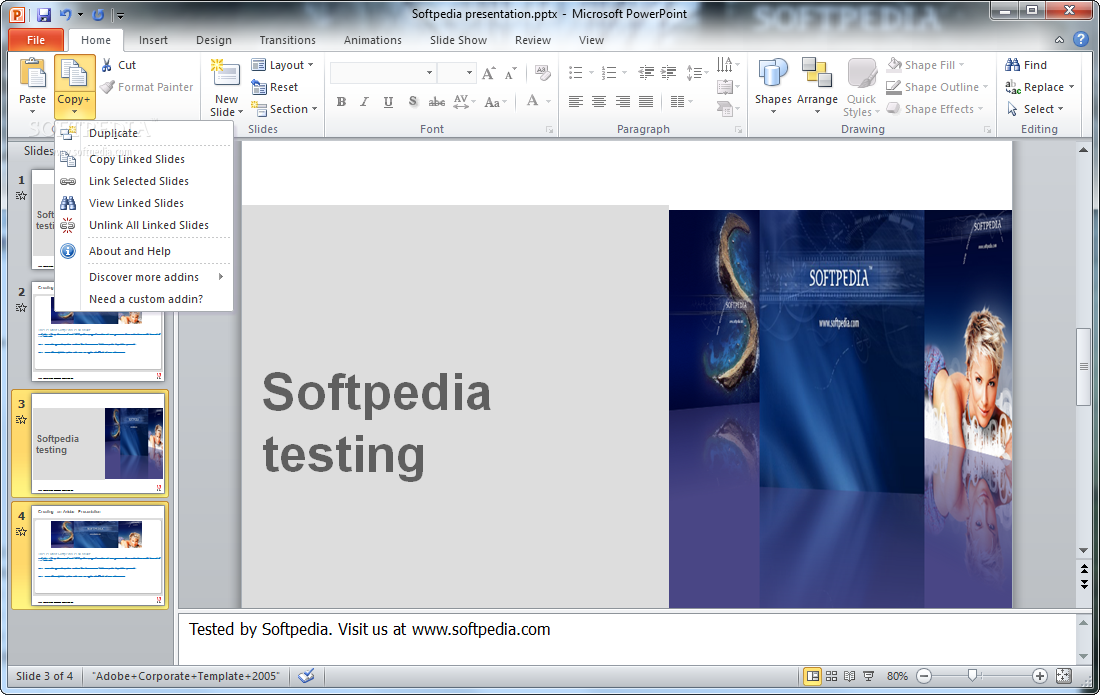Image resolution: width=1100 pixels, height=695 pixels.
Task: Choose Copy Linked Slides menu entry
Action: 145,159
